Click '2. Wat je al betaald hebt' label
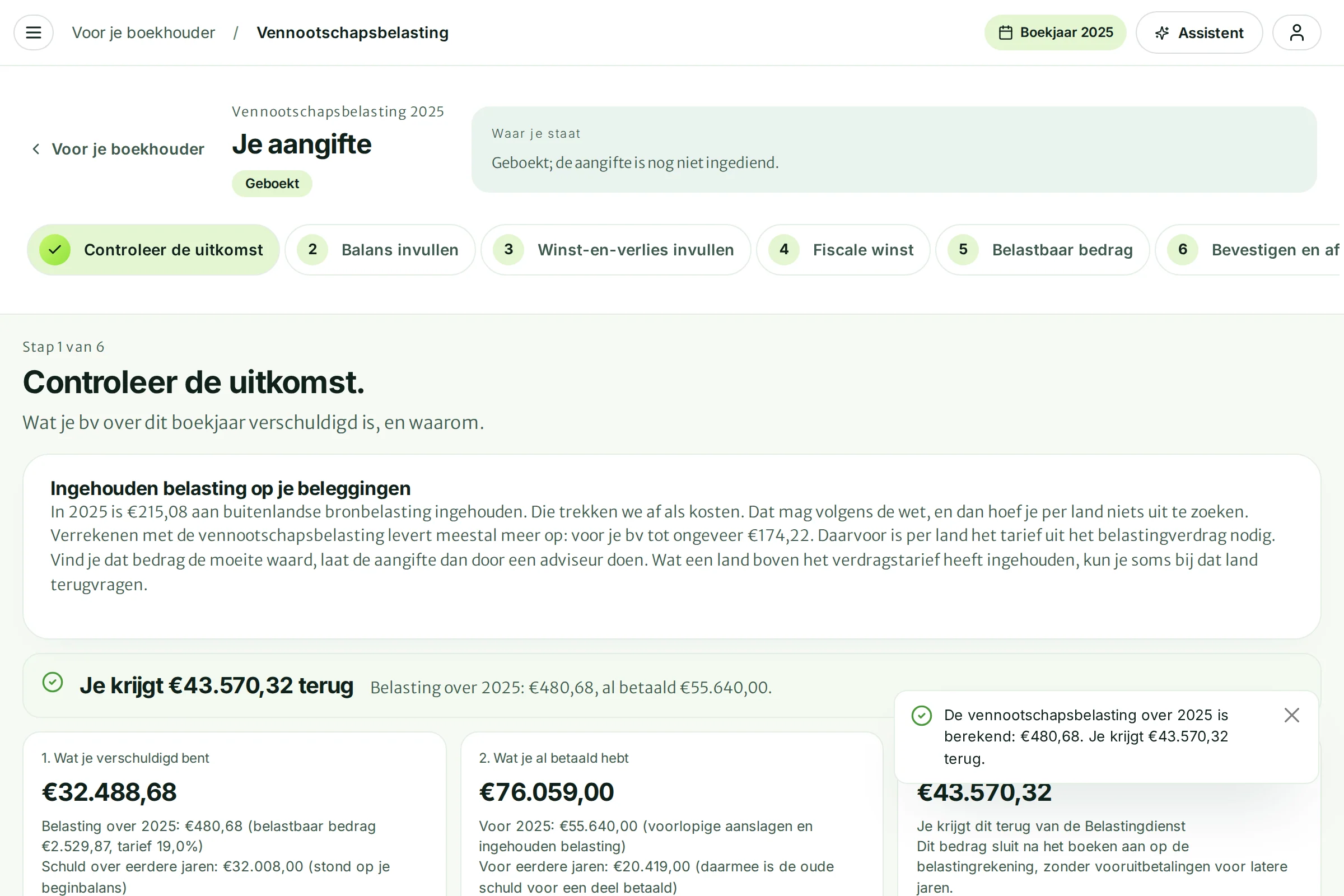The image size is (1344, 896). [x=553, y=758]
